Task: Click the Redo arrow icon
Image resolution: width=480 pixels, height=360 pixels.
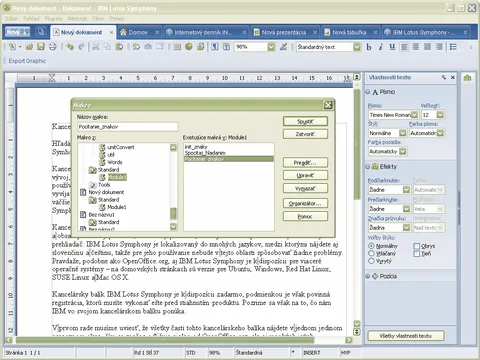Action: [81, 47]
